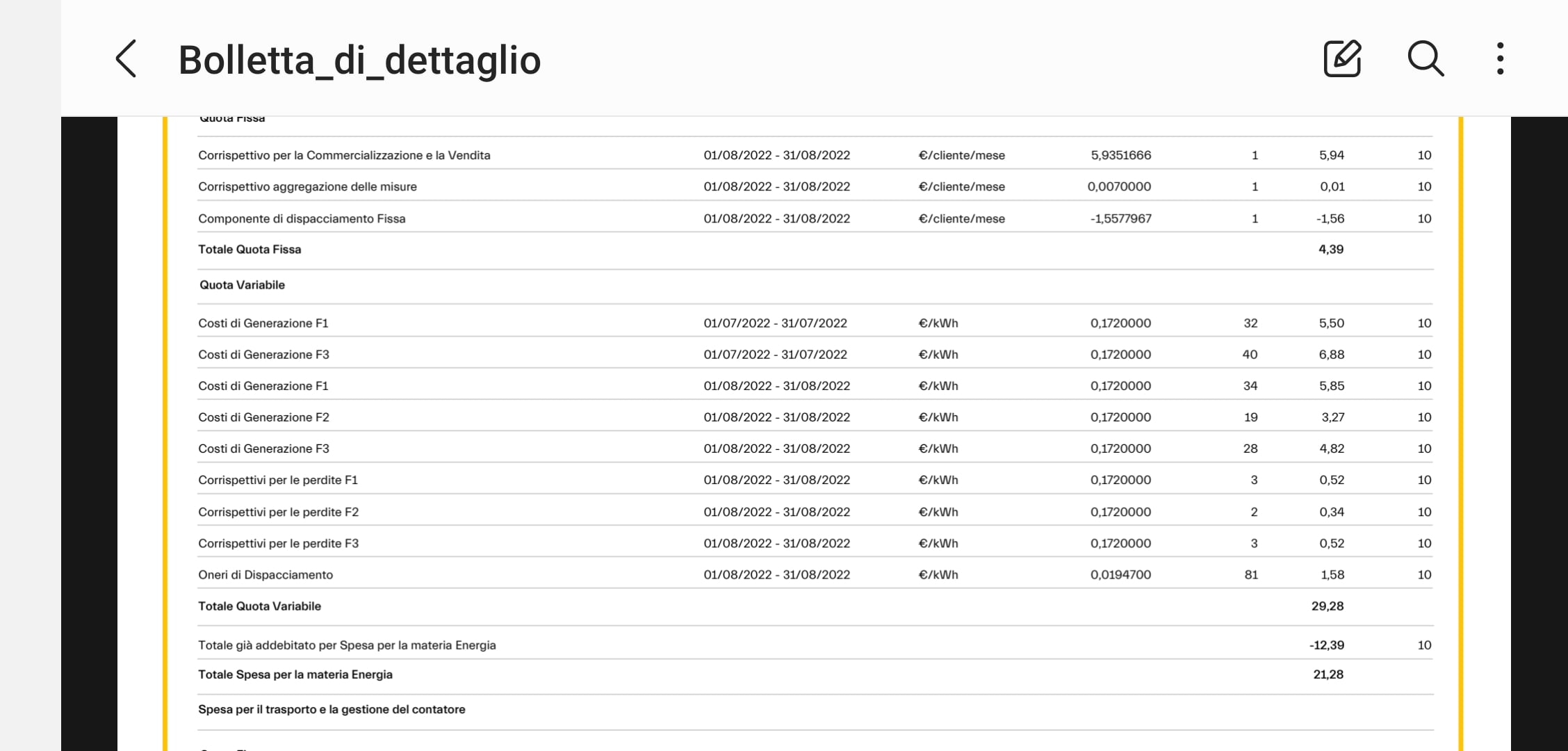Tap 'Corrispettivo aggregazione delle misure' line
1568x751 pixels.
[307, 186]
